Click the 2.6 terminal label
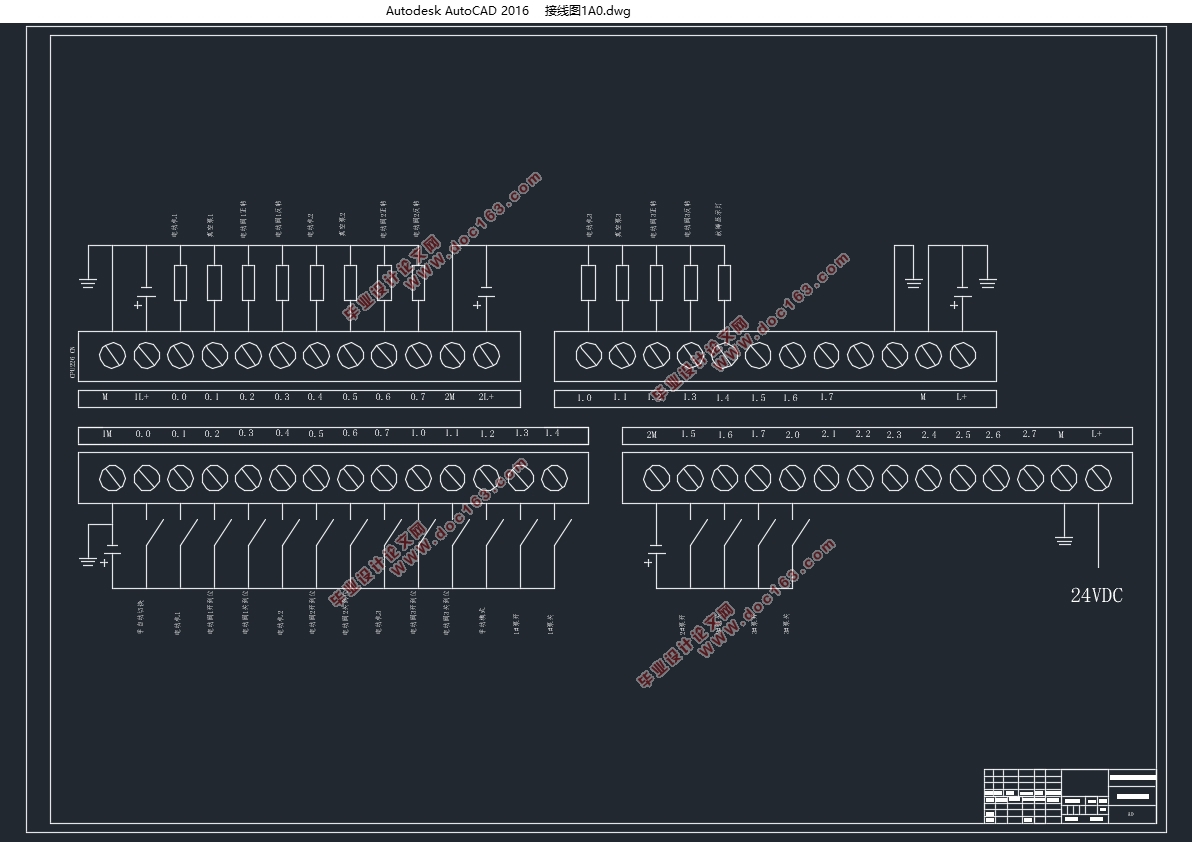The image size is (1192, 842). pyautogui.click(x=993, y=435)
